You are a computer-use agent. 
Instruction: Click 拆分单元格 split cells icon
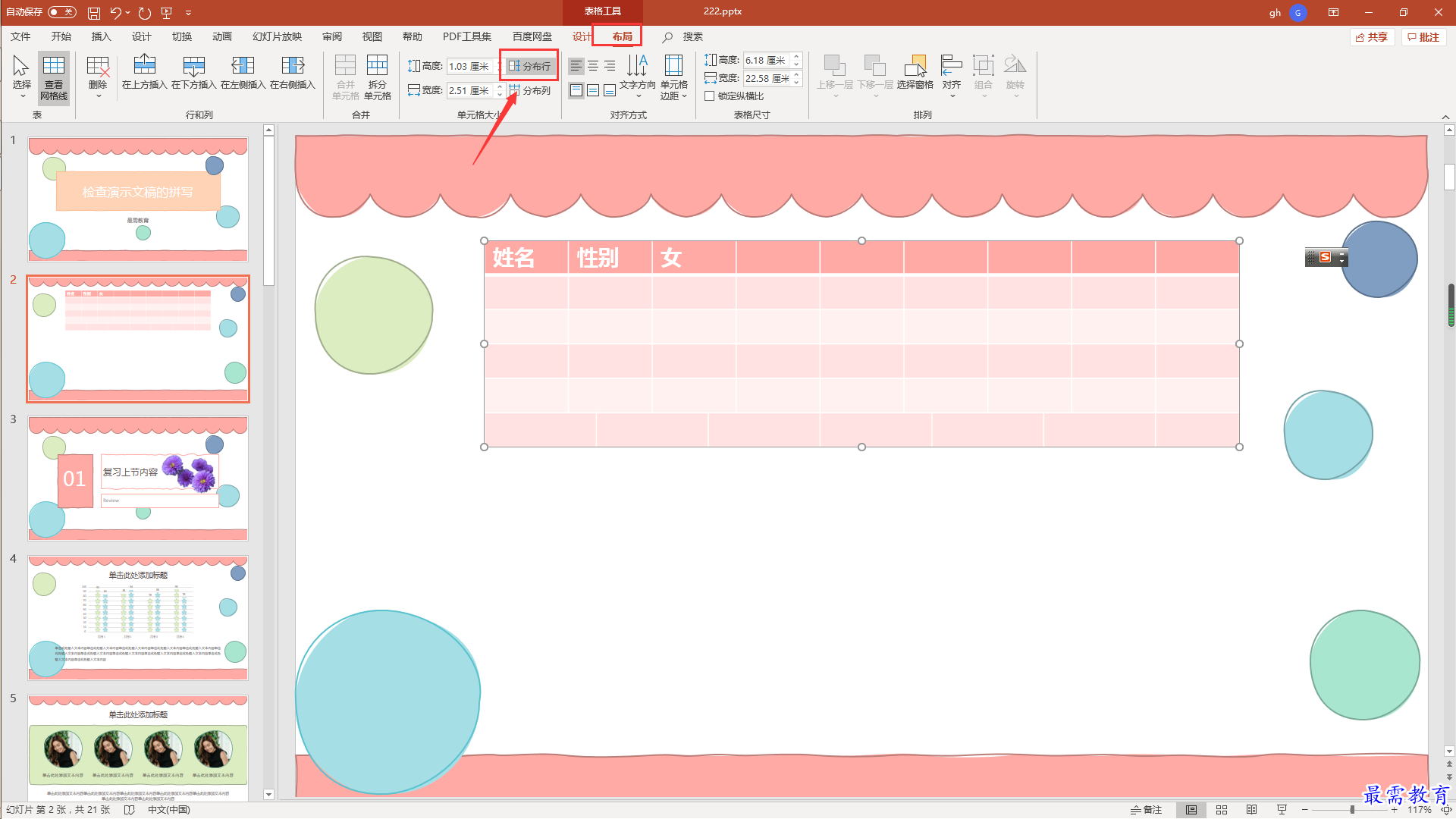click(x=378, y=77)
